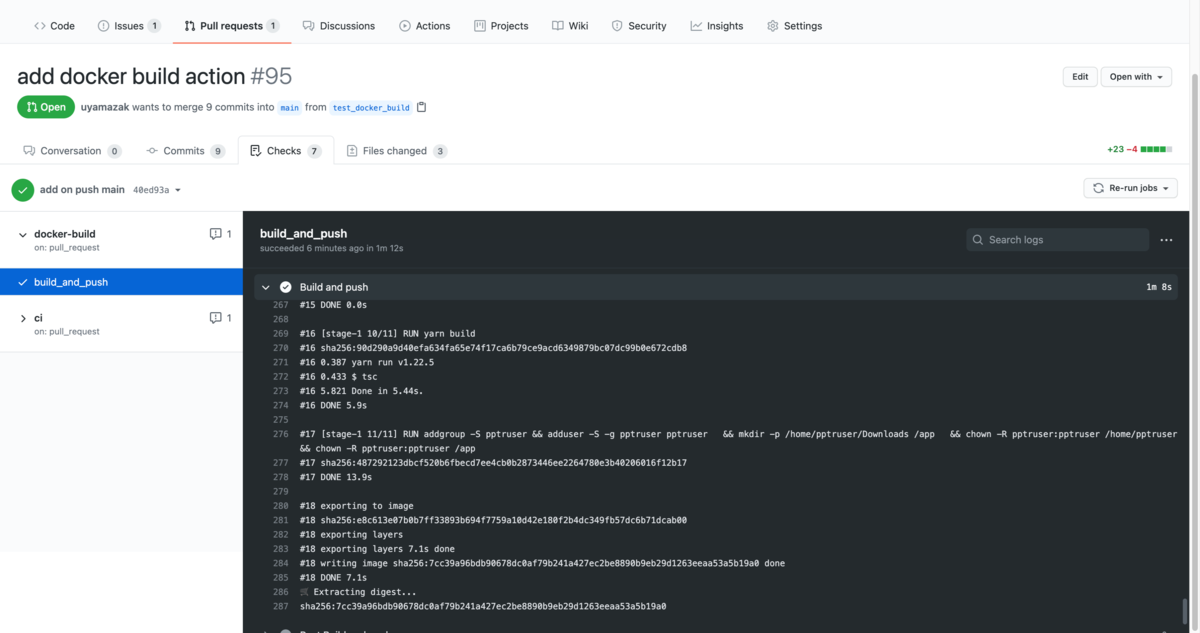Open the Insights graph page
The image size is (1200, 633).
[716, 25]
